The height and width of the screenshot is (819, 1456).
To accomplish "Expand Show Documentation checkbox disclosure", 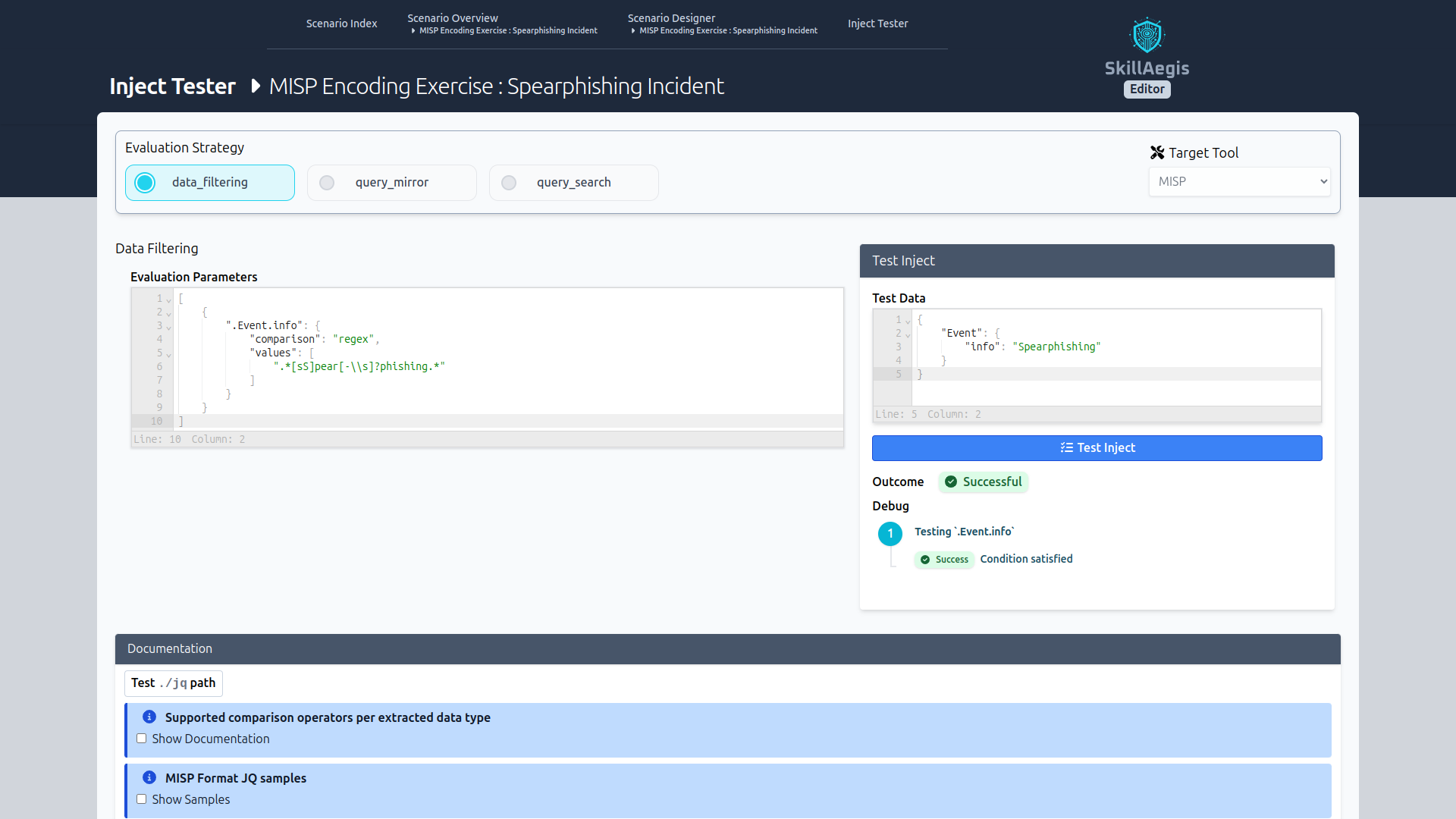I will pyautogui.click(x=142, y=739).
